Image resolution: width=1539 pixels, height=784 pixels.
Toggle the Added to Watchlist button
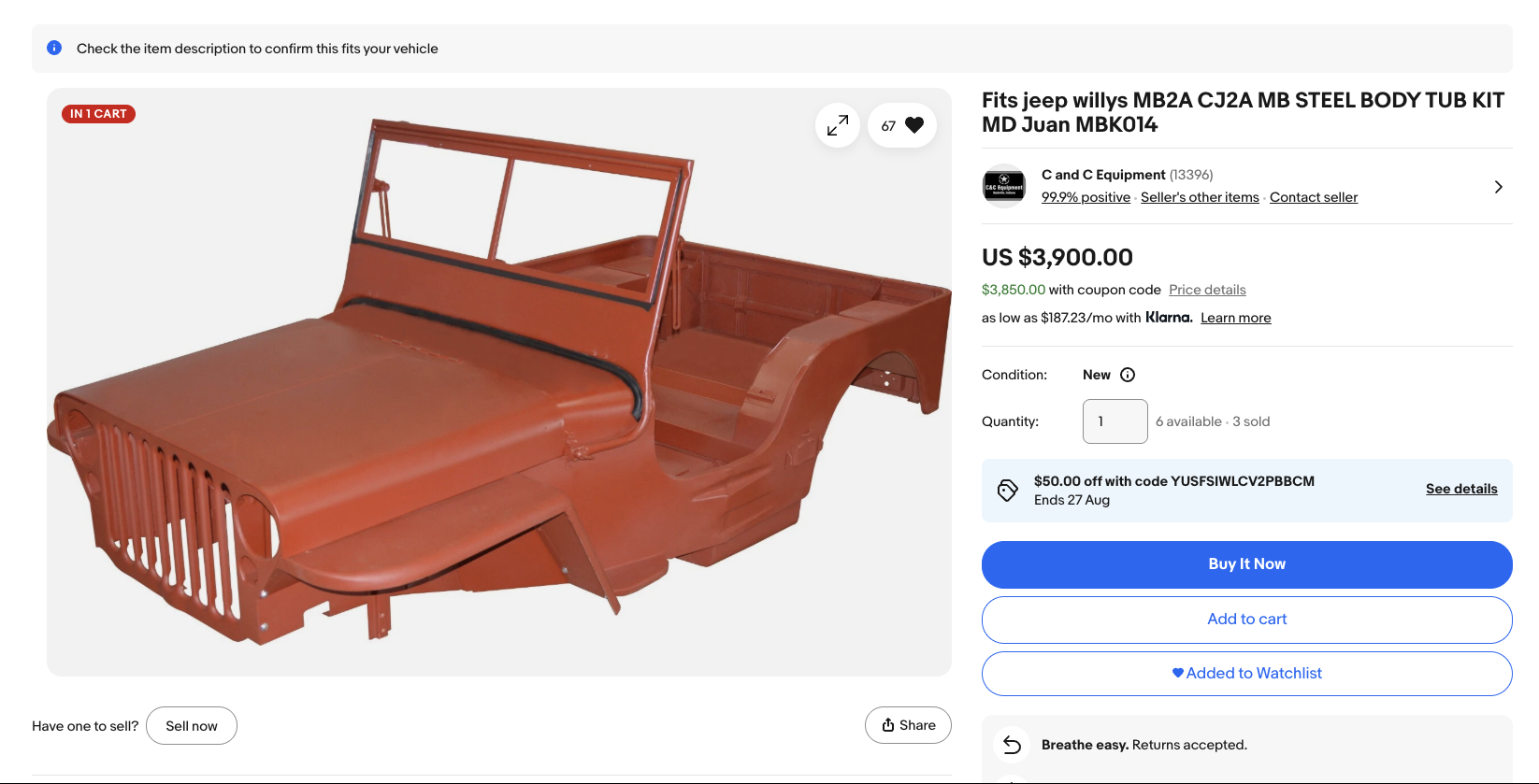coord(1246,674)
